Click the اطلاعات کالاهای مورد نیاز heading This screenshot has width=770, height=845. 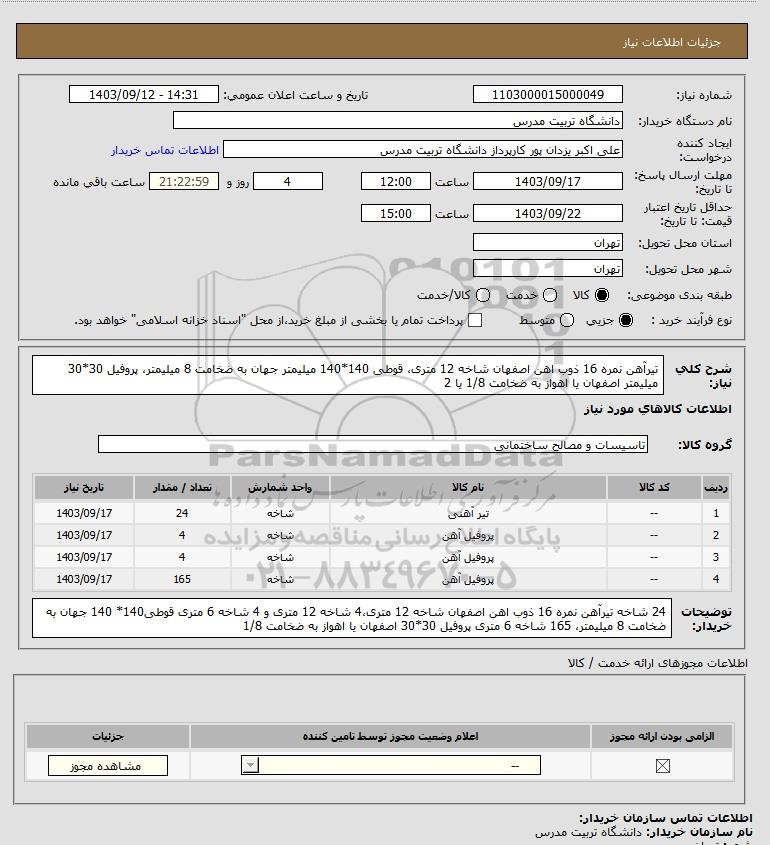[658, 409]
